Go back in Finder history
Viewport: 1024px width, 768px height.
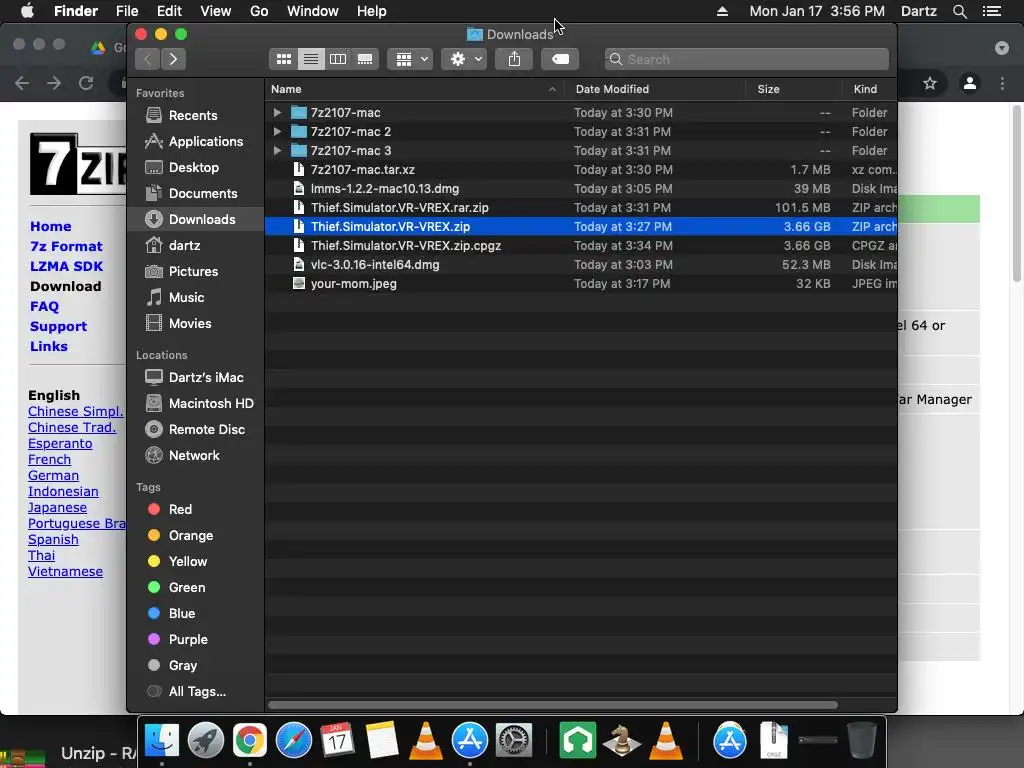coord(148,59)
